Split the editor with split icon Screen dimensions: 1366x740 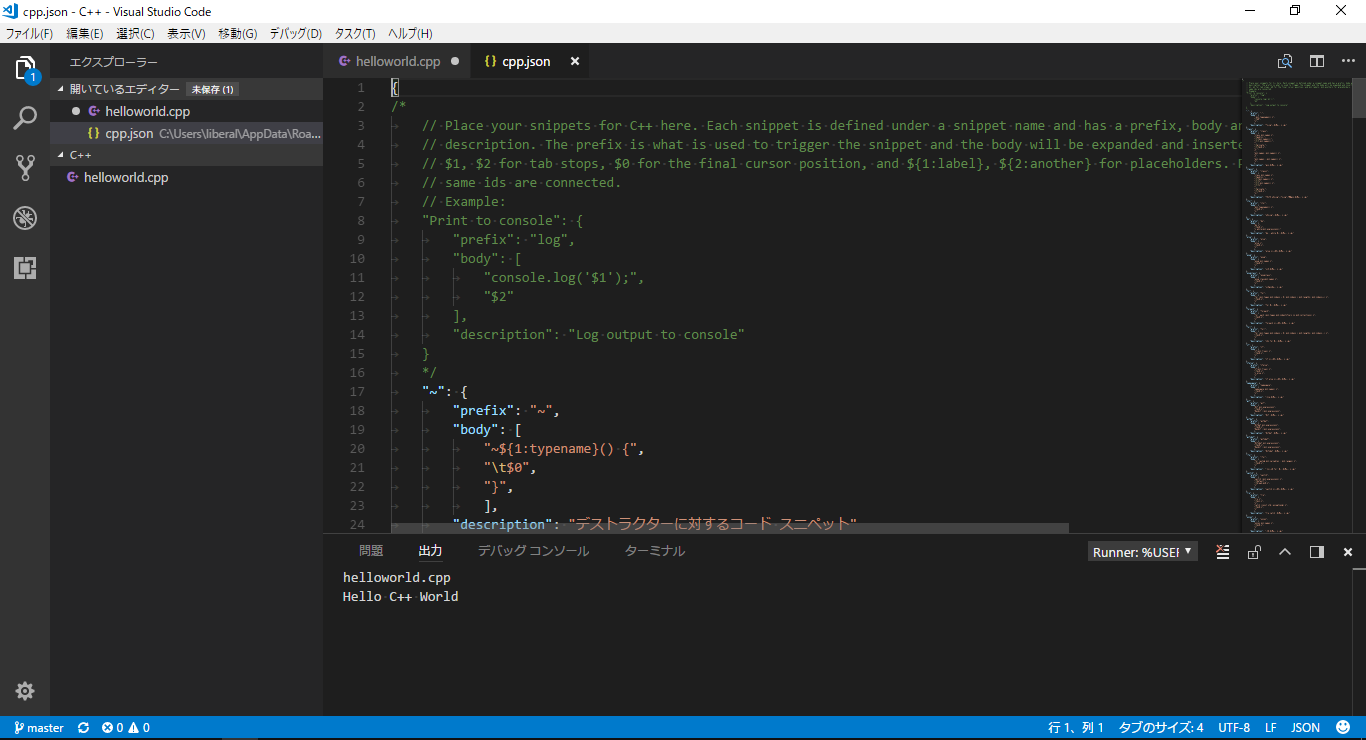(x=1317, y=61)
